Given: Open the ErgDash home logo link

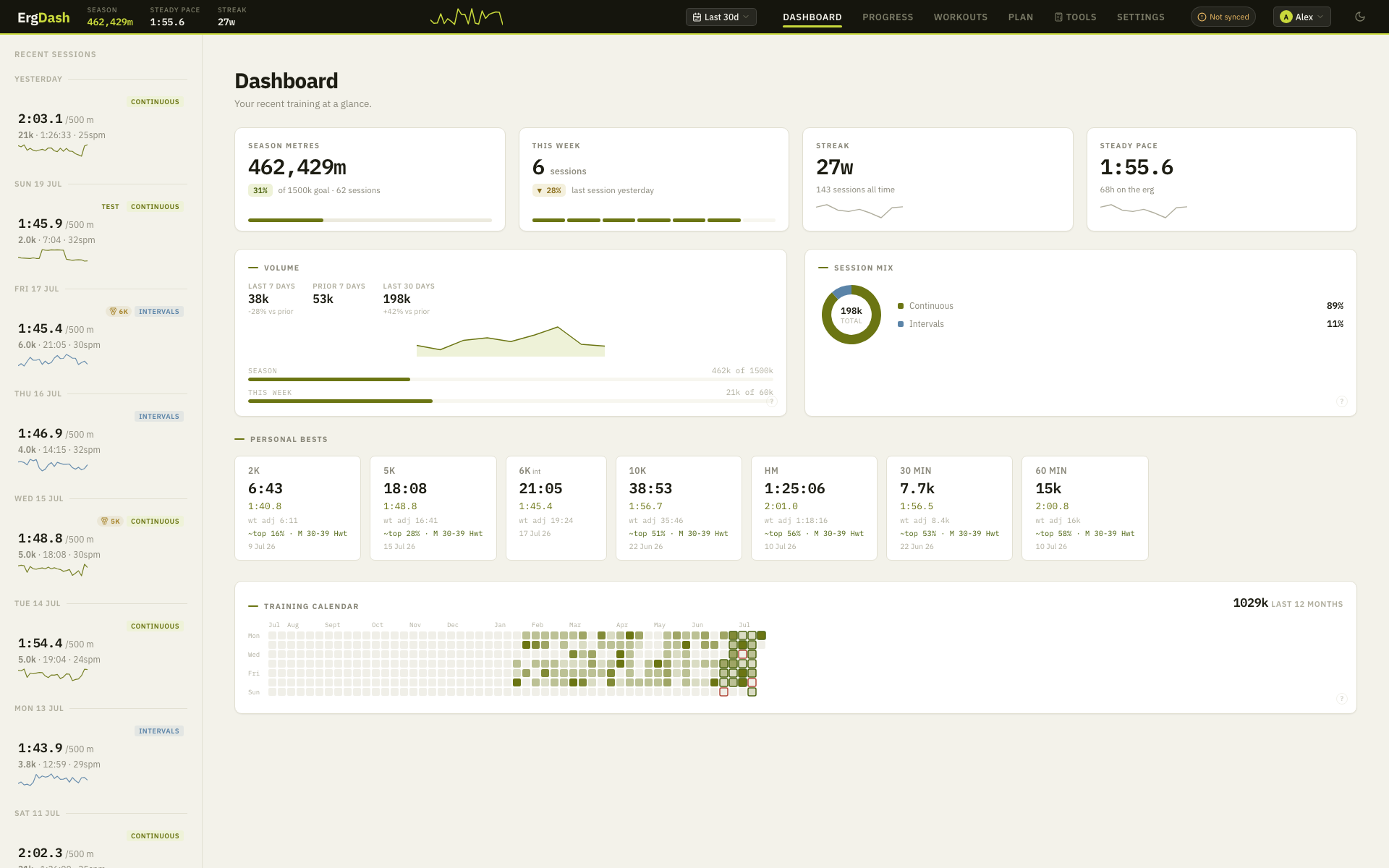Looking at the screenshot, I should pos(43,17).
